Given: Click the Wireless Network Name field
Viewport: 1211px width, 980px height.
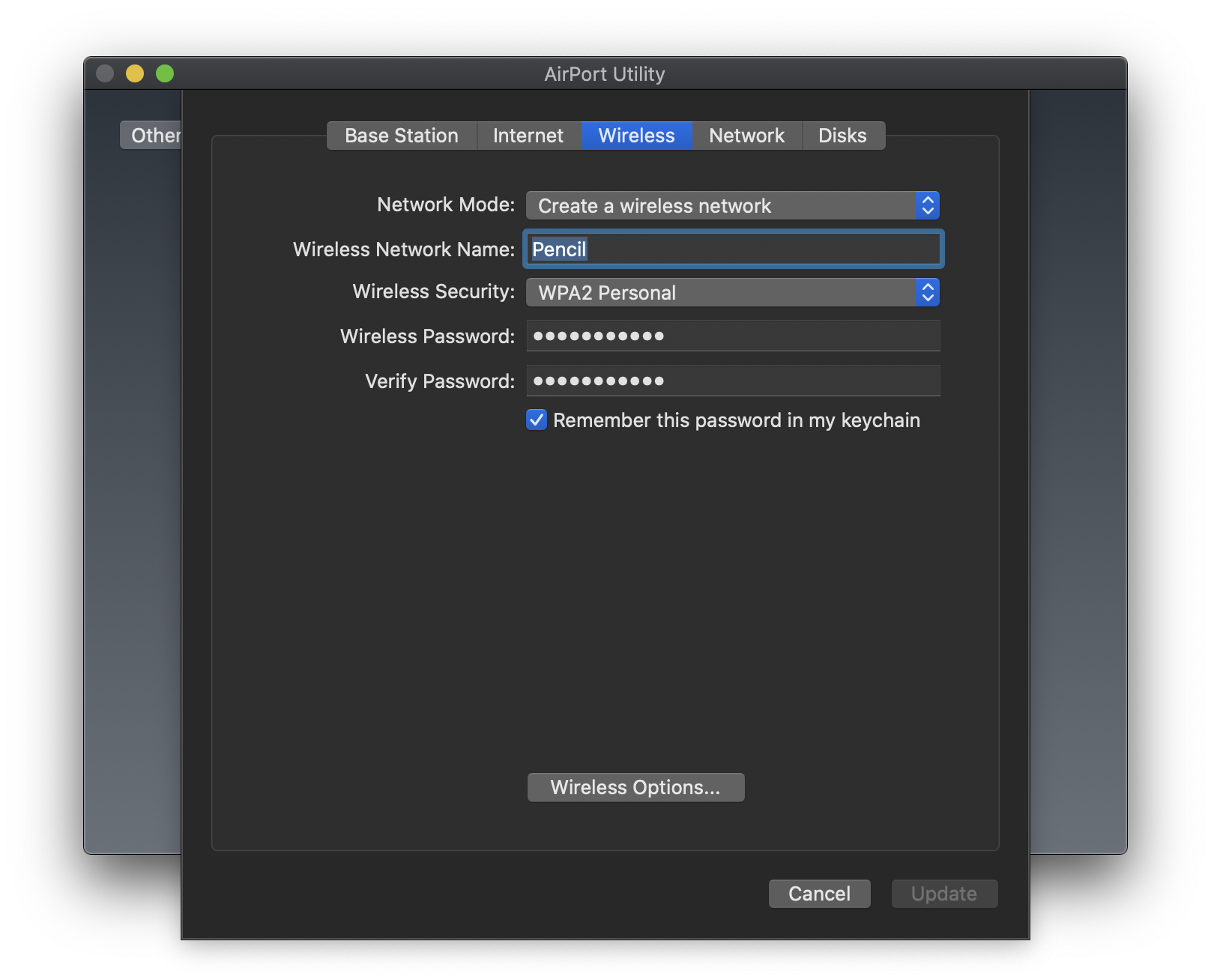Looking at the screenshot, I should click(733, 249).
